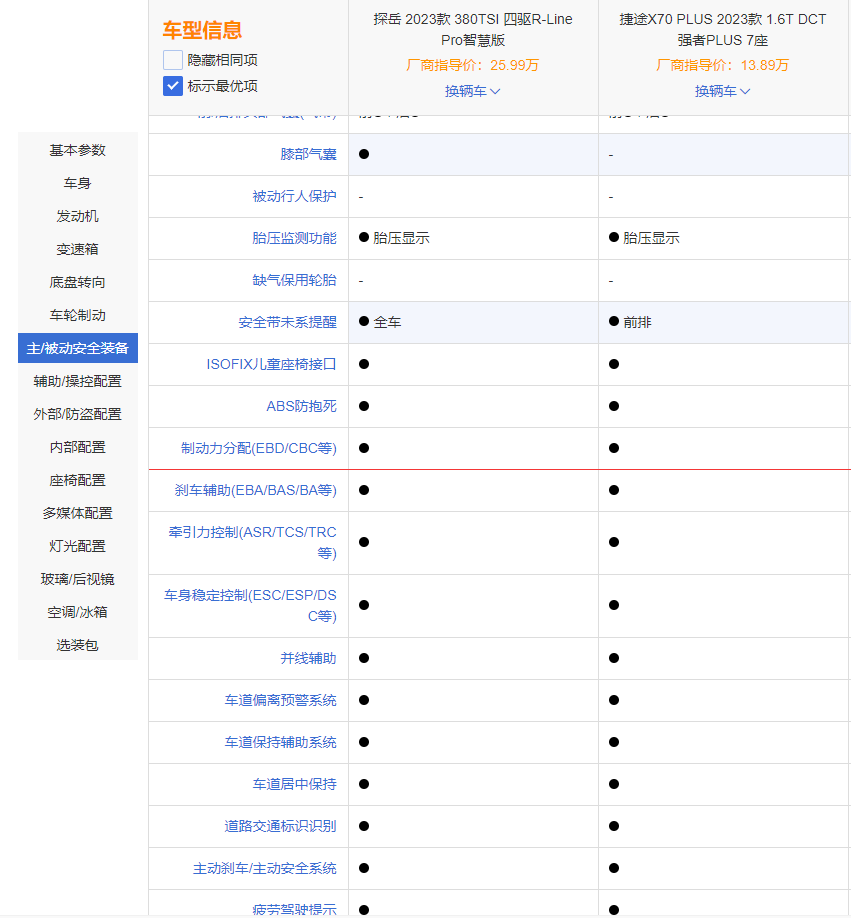
Task: Click the 车道居中保持 link
Action: [294, 784]
